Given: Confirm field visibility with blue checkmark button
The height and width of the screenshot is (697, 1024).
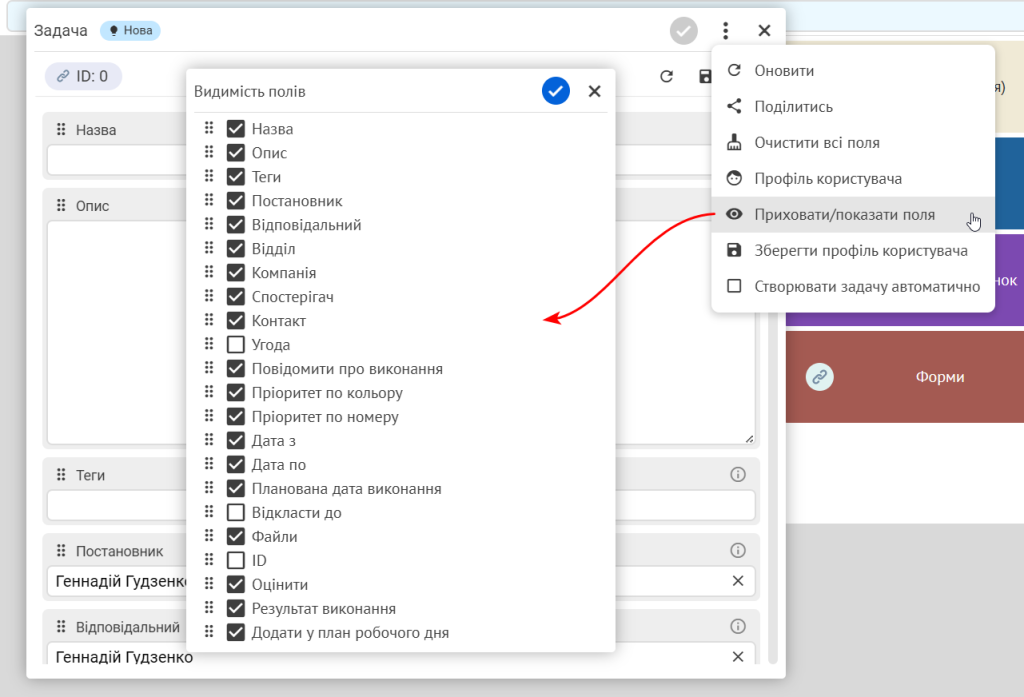Looking at the screenshot, I should click(x=556, y=91).
